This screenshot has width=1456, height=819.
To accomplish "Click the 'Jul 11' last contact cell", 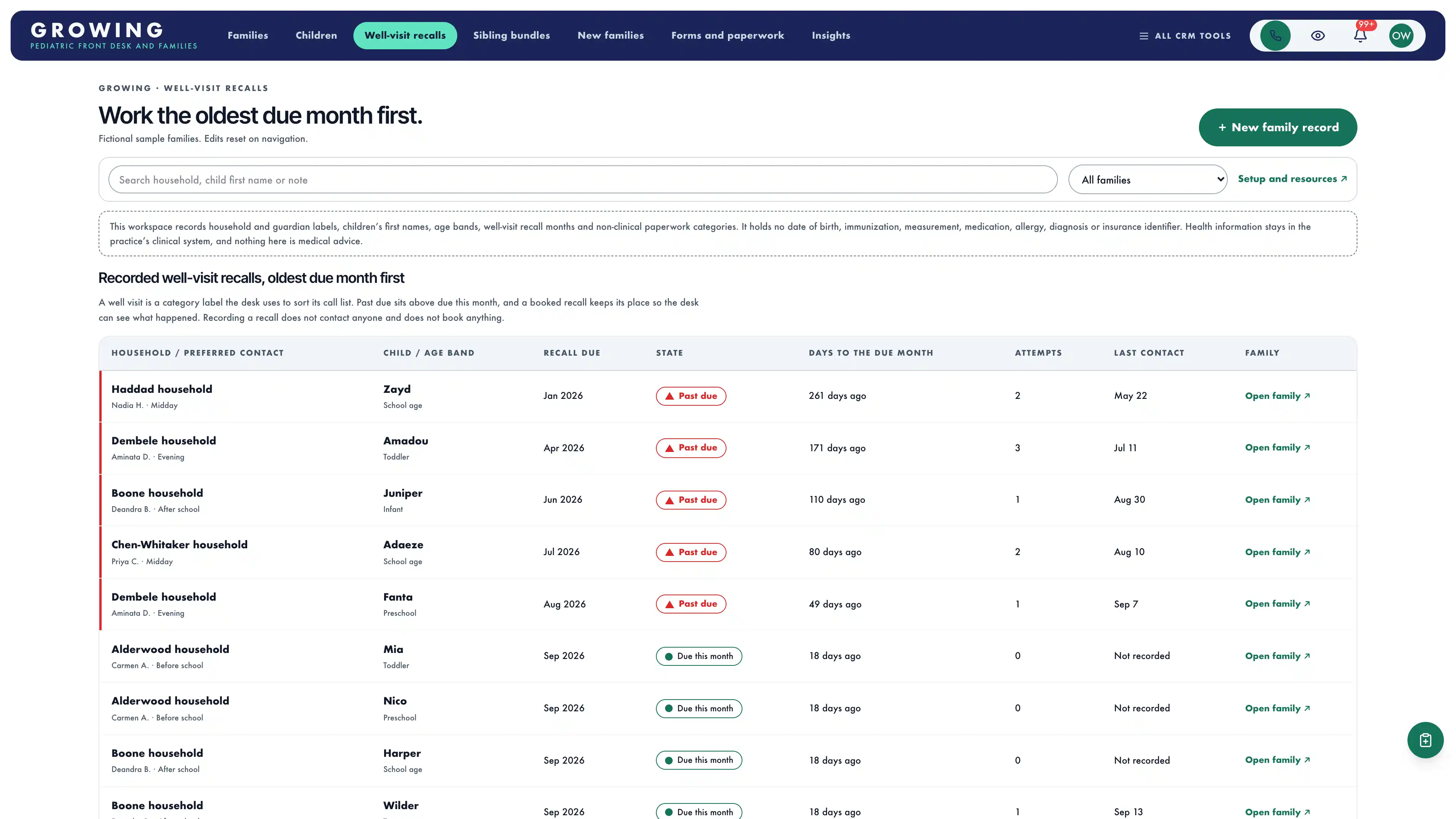I will pyautogui.click(x=1125, y=448).
